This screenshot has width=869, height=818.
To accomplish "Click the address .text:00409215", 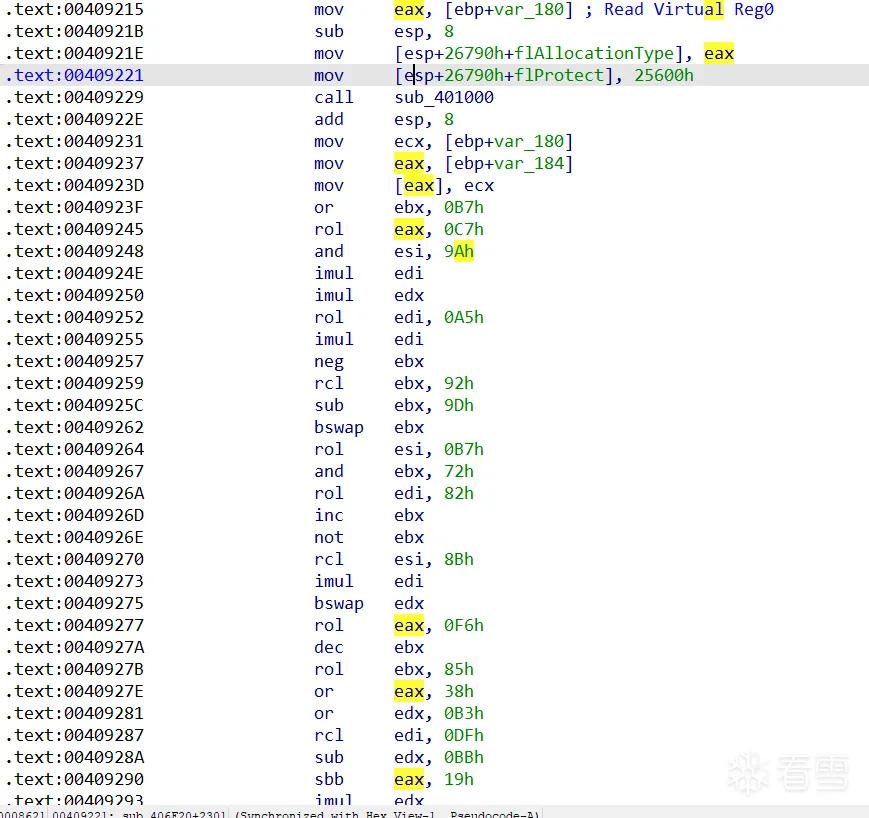I will (74, 9).
